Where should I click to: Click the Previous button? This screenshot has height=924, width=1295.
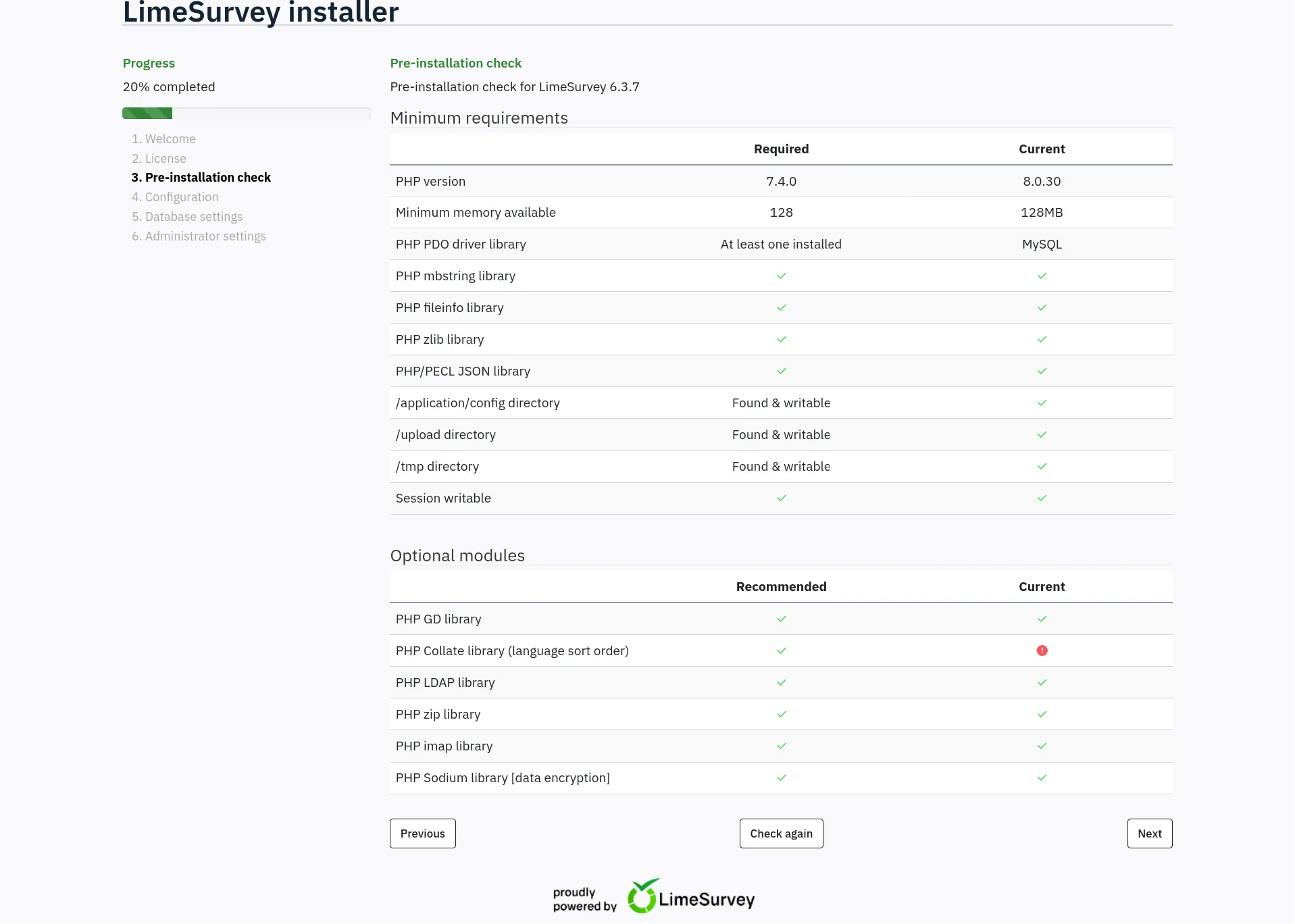(x=422, y=833)
